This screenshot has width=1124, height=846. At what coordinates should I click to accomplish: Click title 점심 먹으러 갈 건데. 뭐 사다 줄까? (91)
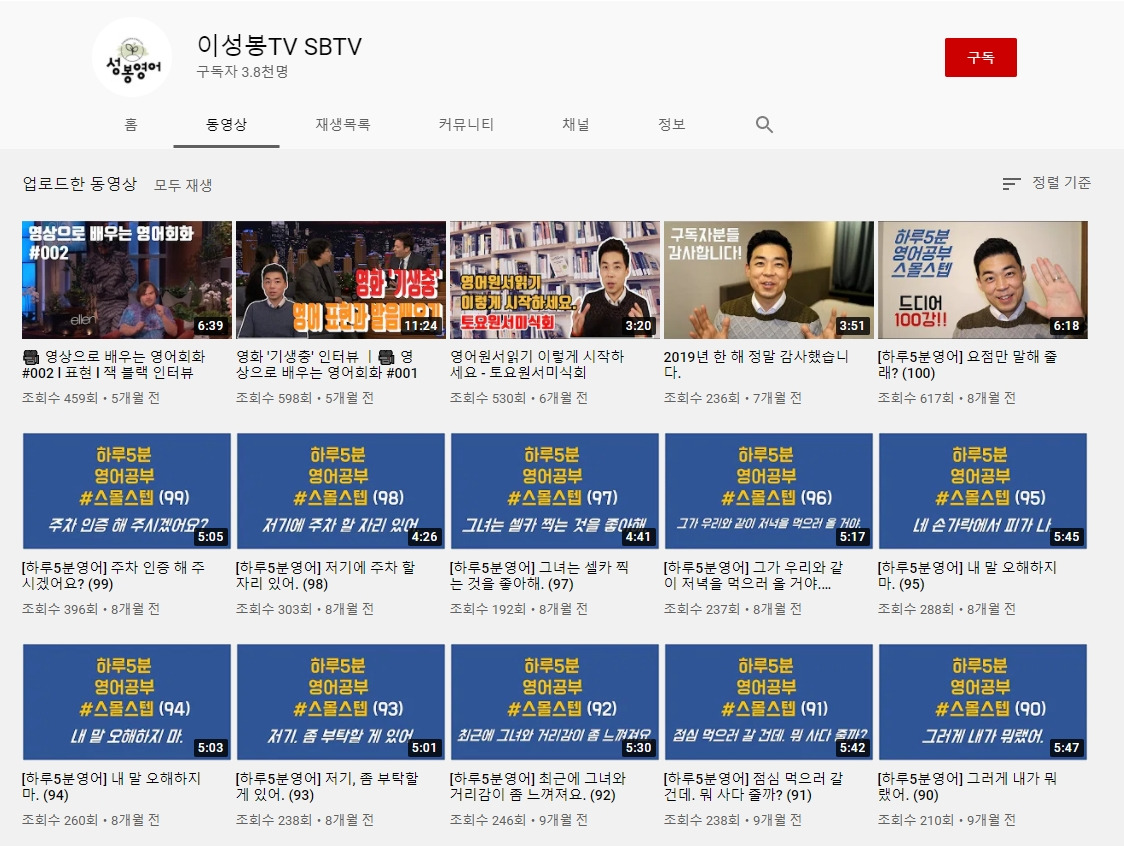(x=753, y=786)
